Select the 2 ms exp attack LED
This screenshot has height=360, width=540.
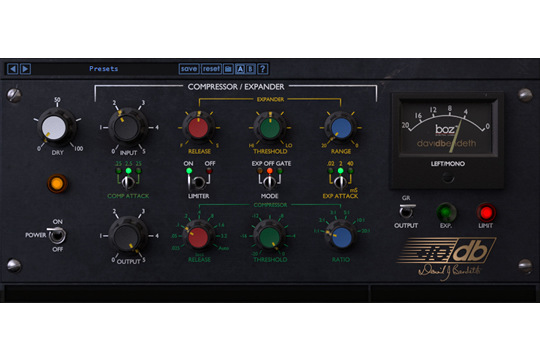(341, 171)
